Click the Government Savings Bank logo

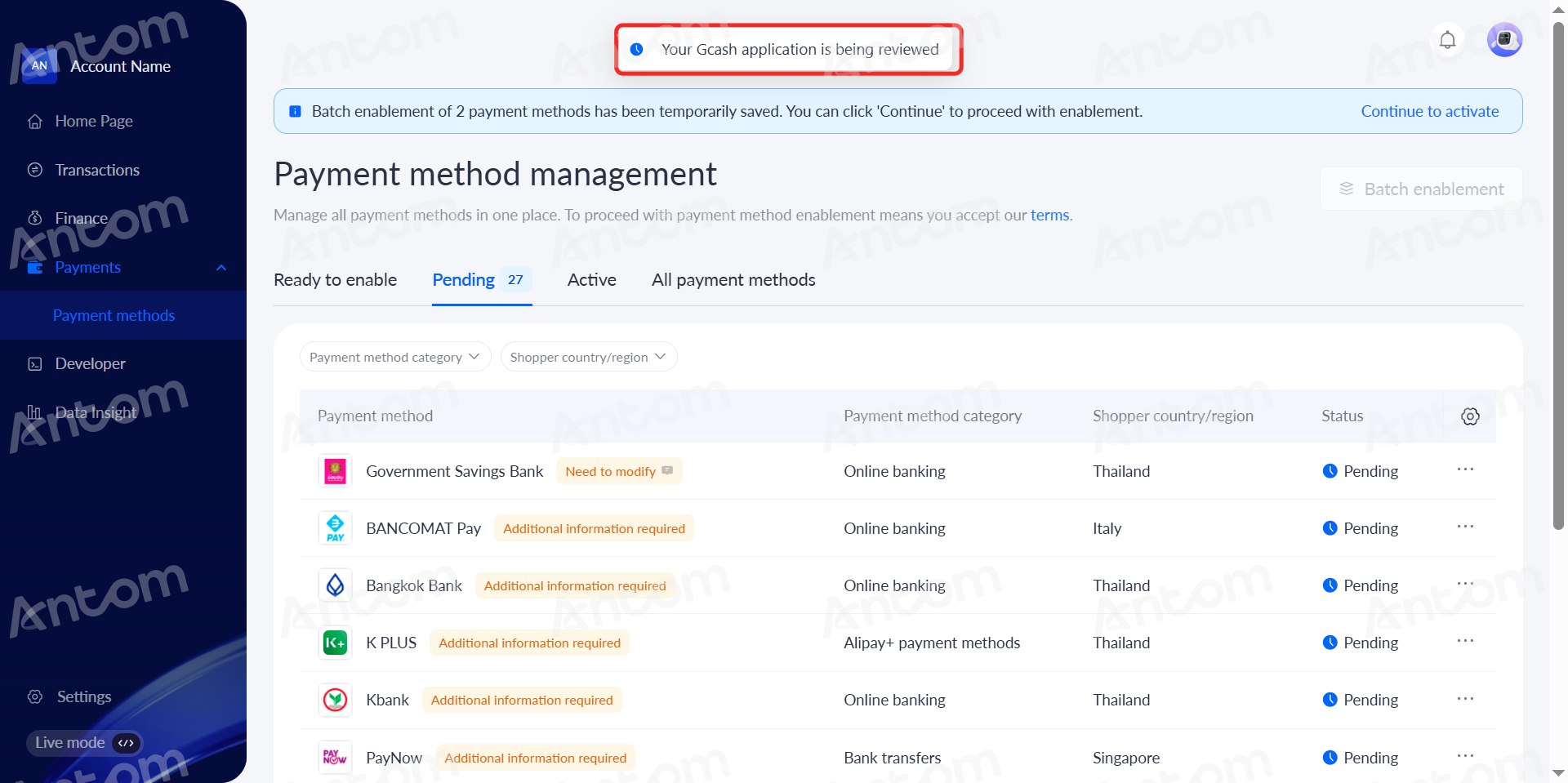coord(335,471)
